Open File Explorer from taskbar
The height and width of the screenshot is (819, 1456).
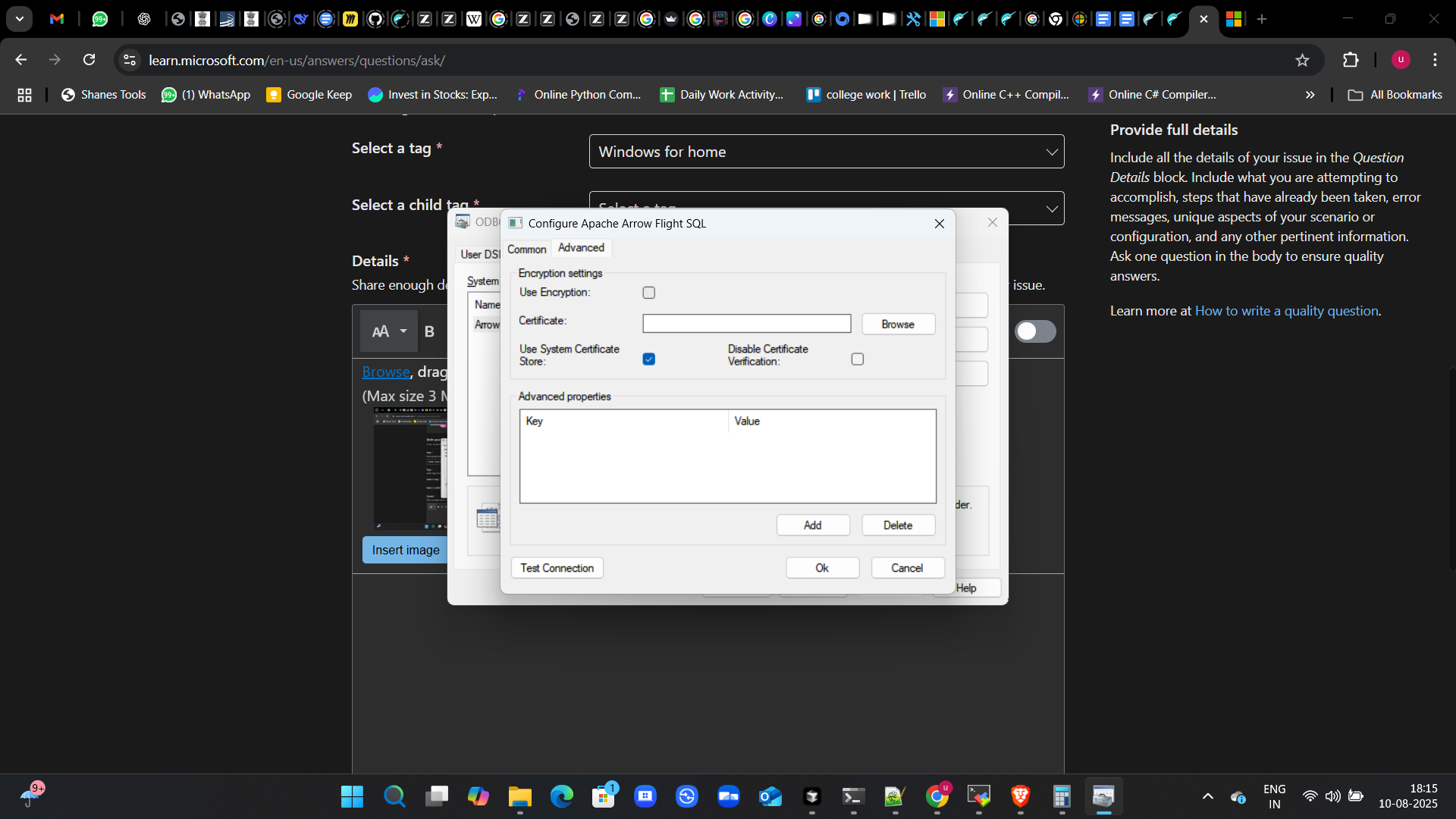click(519, 796)
